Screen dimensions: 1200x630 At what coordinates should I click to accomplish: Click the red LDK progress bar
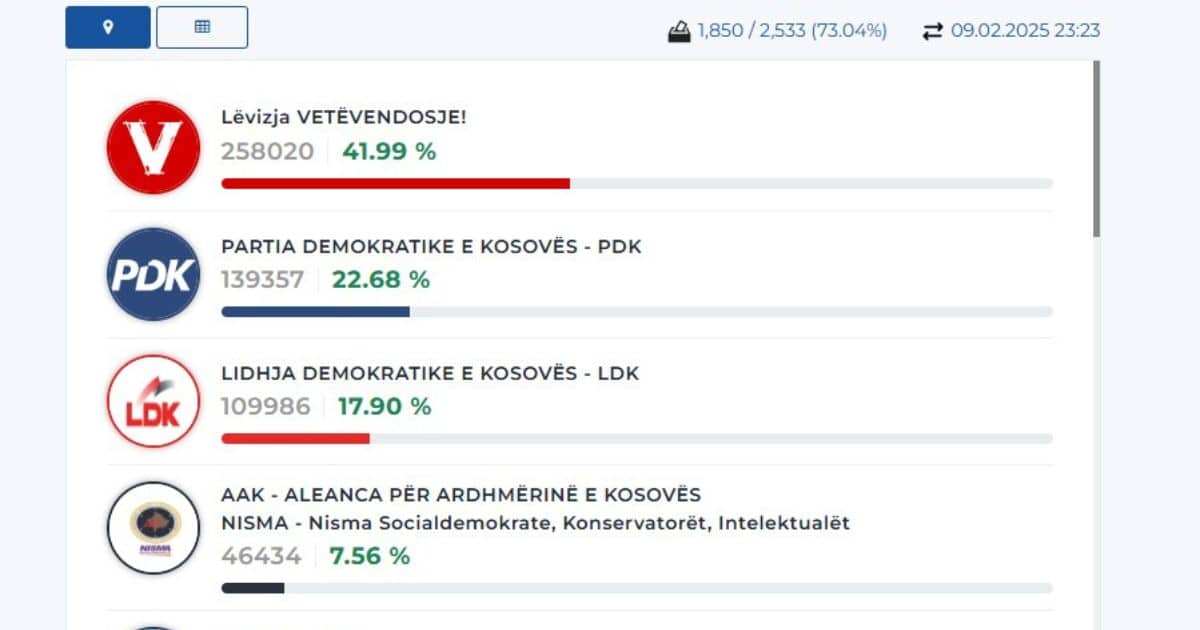(295, 438)
